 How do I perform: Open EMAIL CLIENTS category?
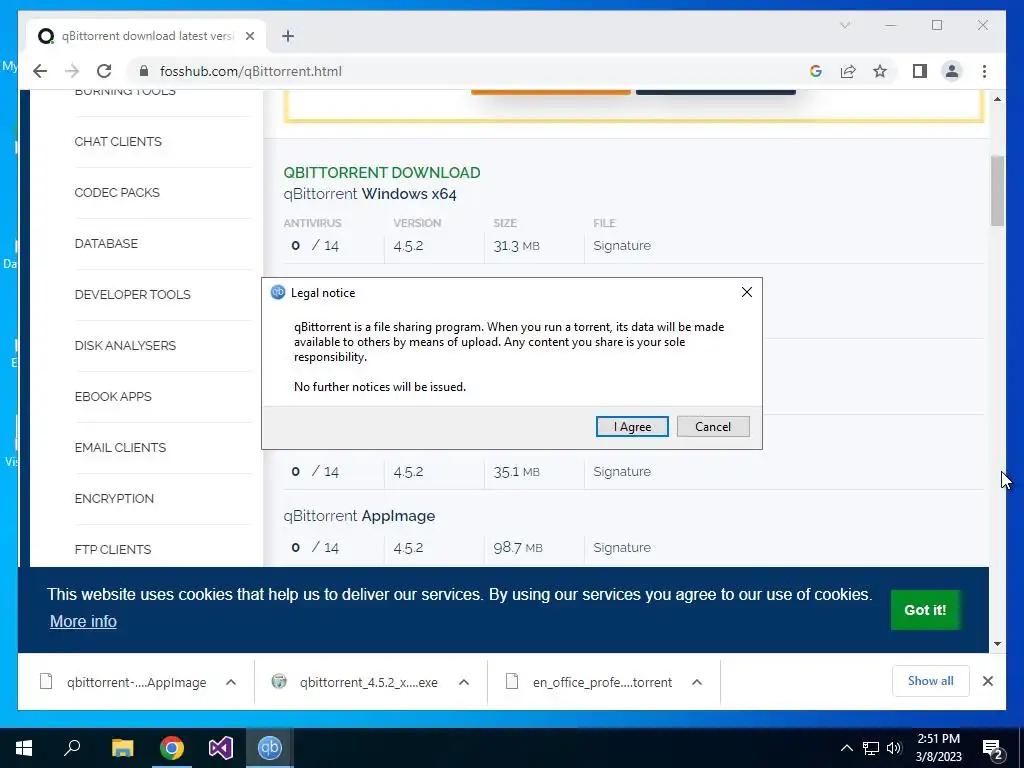pos(120,447)
